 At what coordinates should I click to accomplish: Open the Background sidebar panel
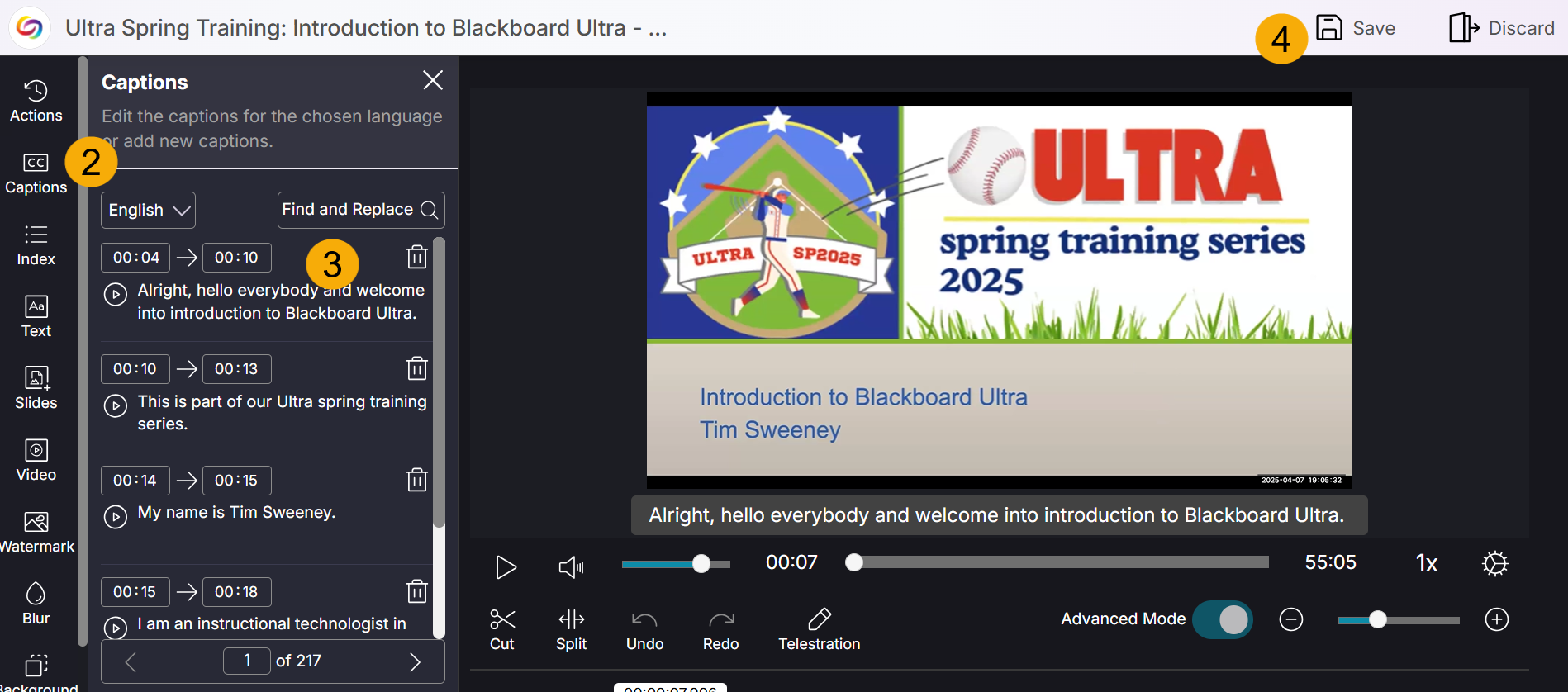coord(36,673)
